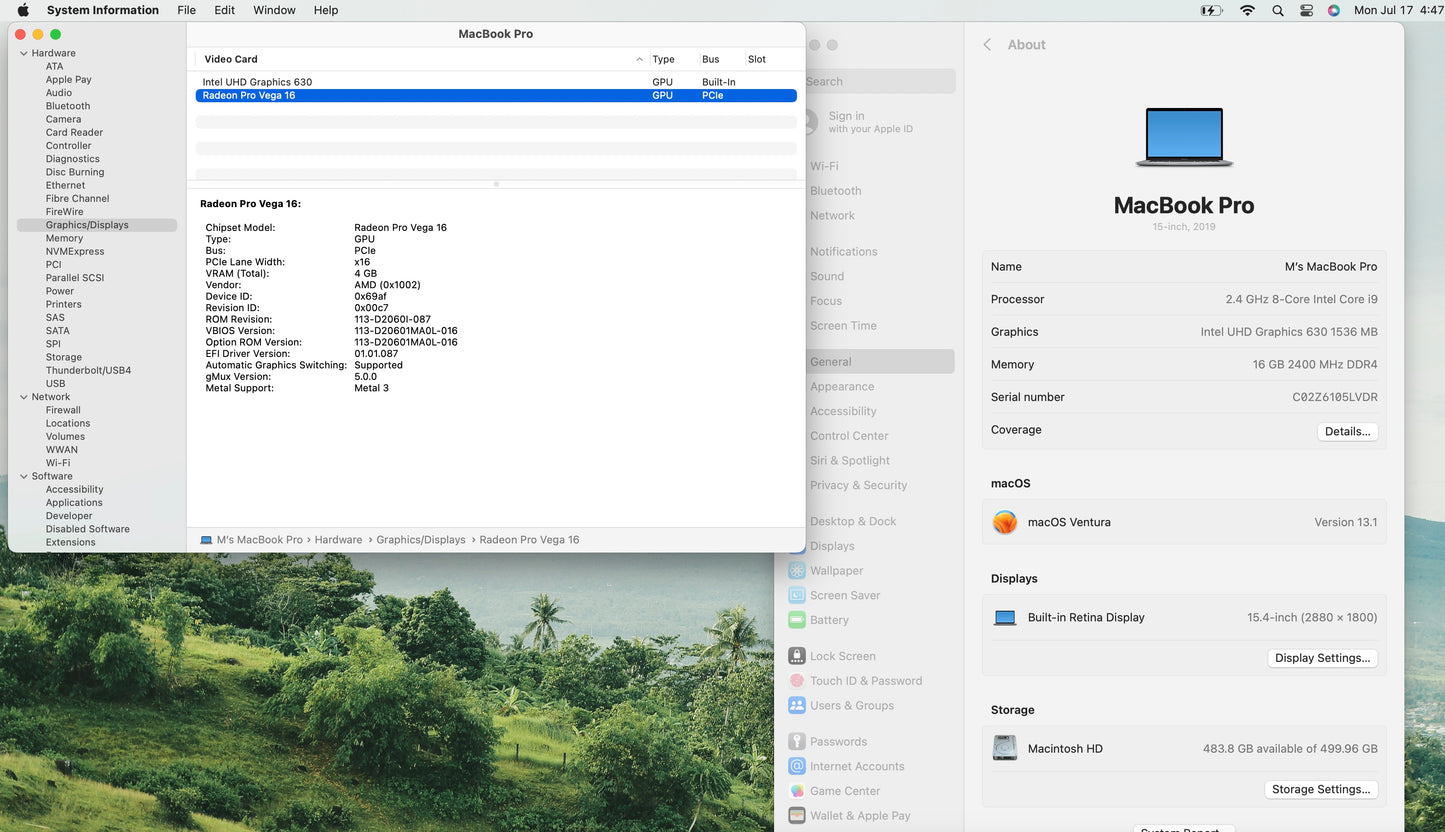Open the Apple menu
Screen dimensions: 1445x832
coord(23,10)
